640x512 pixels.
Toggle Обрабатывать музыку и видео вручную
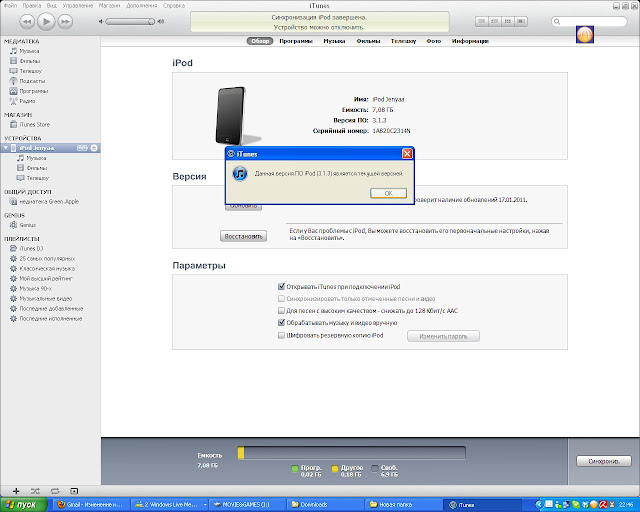click(281, 323)
